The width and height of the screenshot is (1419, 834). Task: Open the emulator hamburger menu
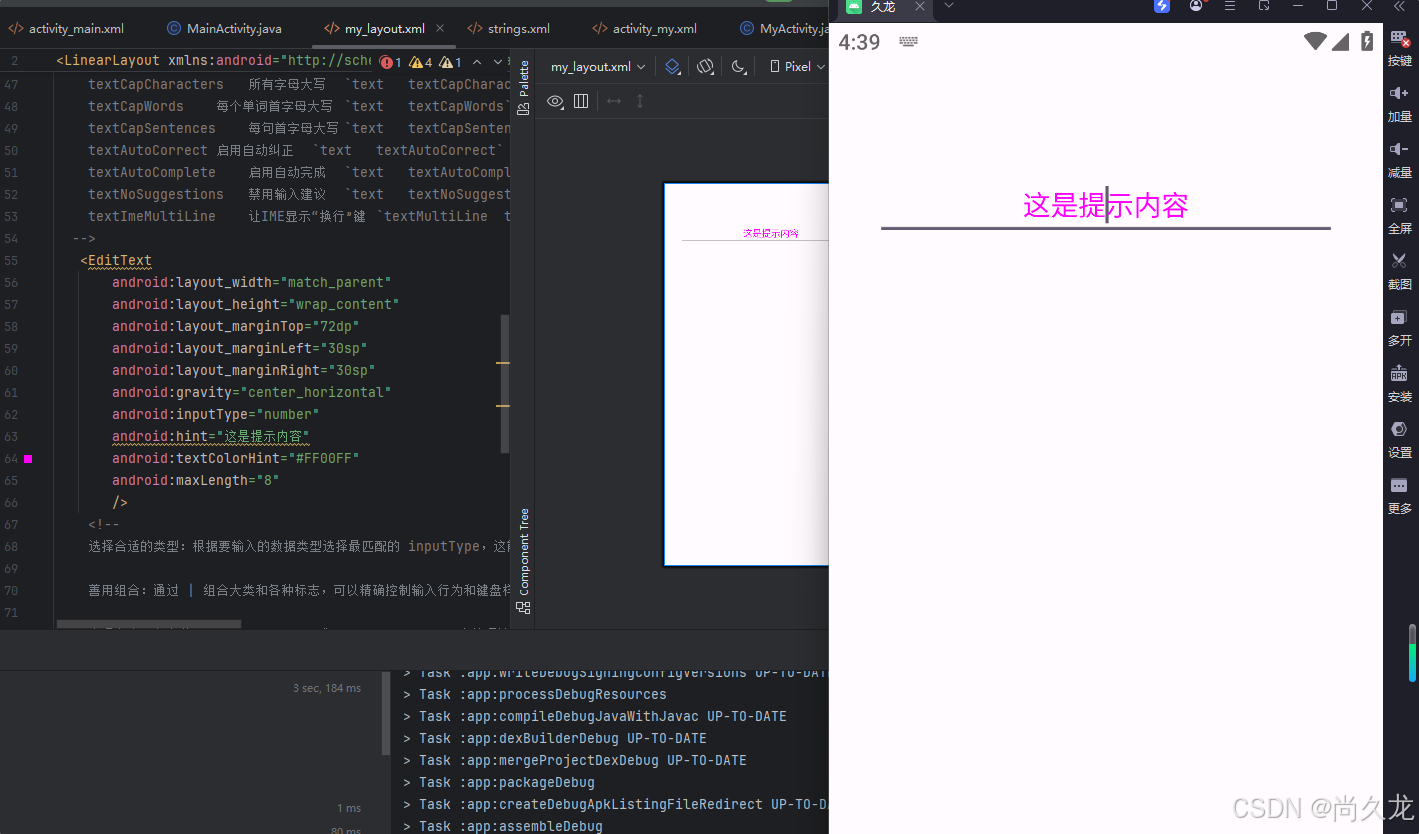click(x=1230, y=6)
